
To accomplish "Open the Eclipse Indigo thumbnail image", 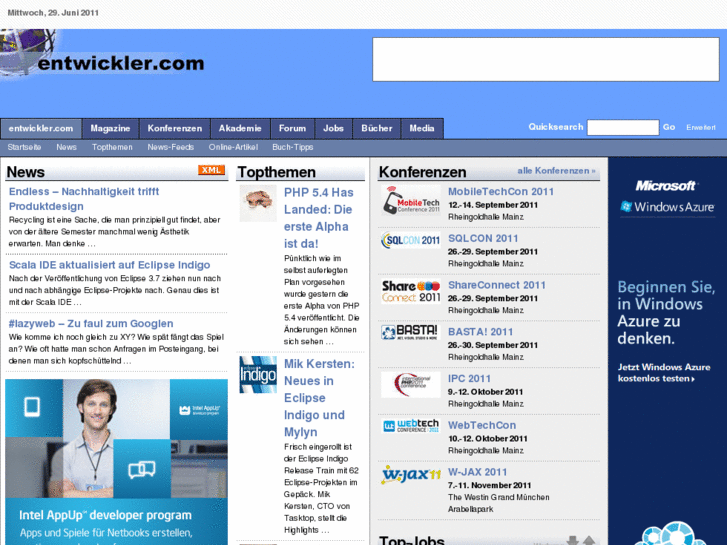I will click(258, 375).
